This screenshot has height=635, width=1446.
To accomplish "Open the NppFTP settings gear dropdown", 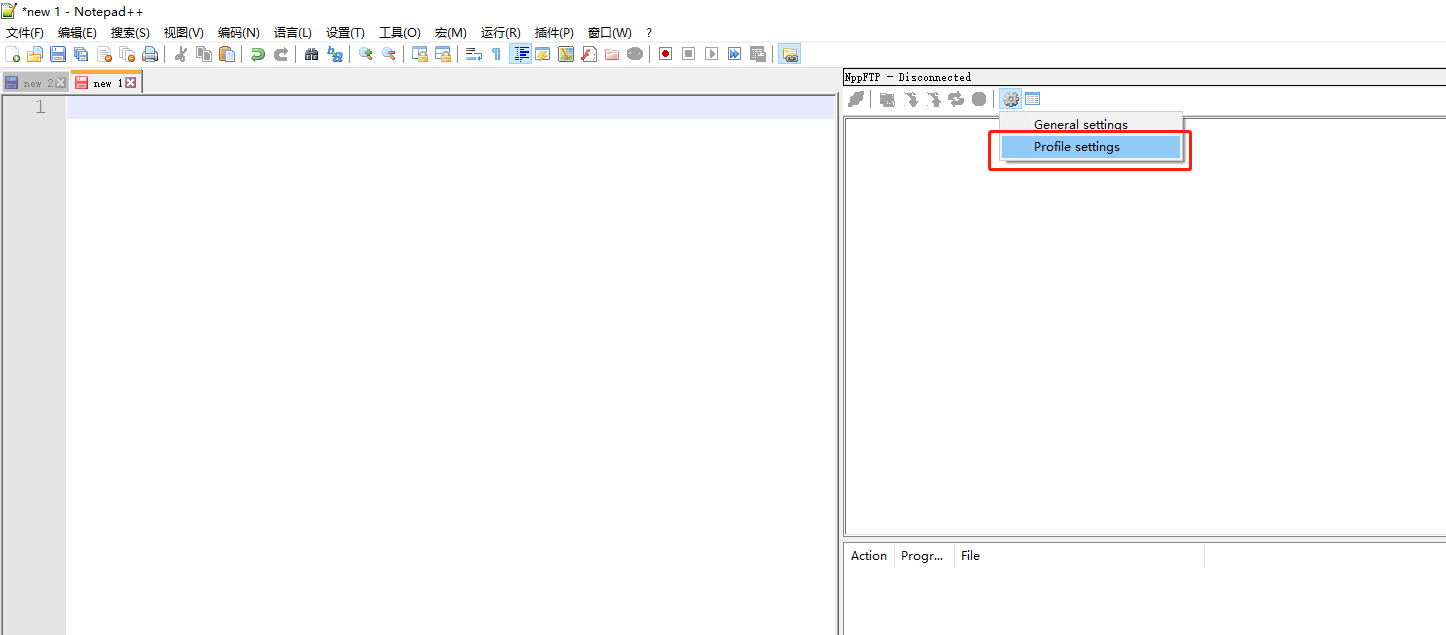I will click(1010, 99).
